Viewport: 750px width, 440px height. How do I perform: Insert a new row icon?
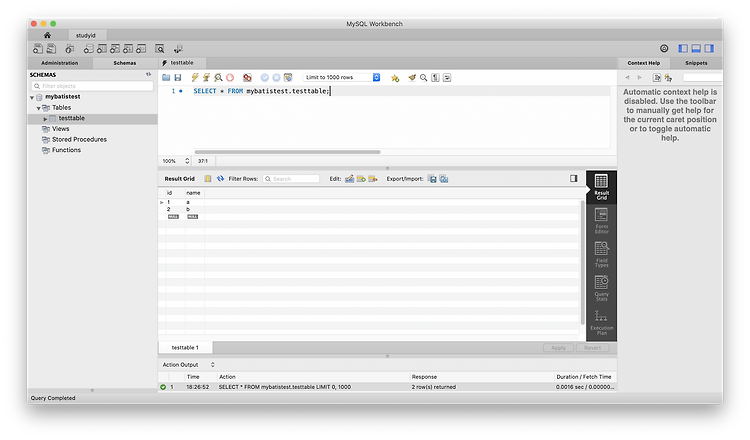[x=361, y=179]
